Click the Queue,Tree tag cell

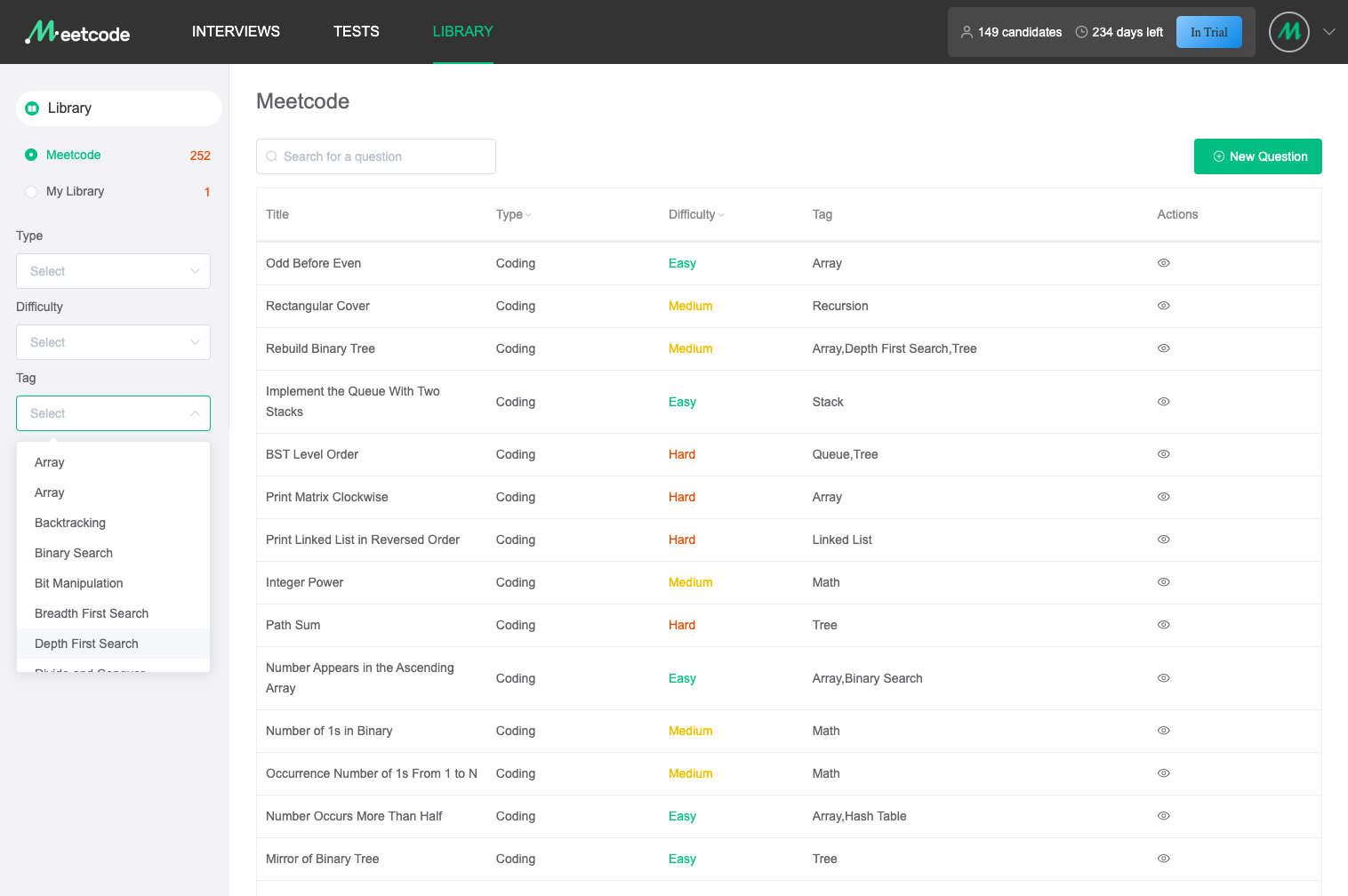click(x=846, y=454)
